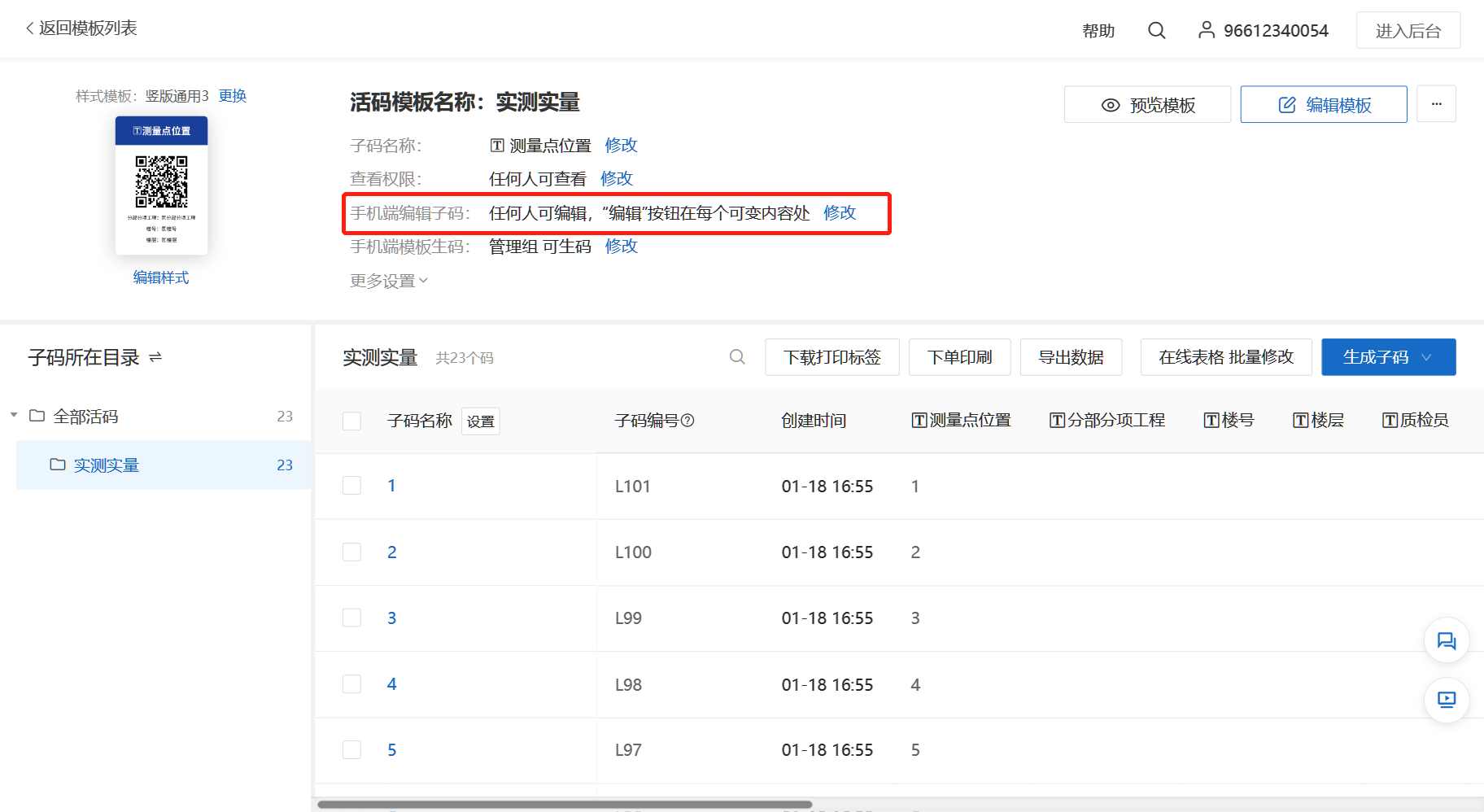
Task: Click the search icon in the code list toolbar
Action: pyautogui.click(x=737, y=357)
